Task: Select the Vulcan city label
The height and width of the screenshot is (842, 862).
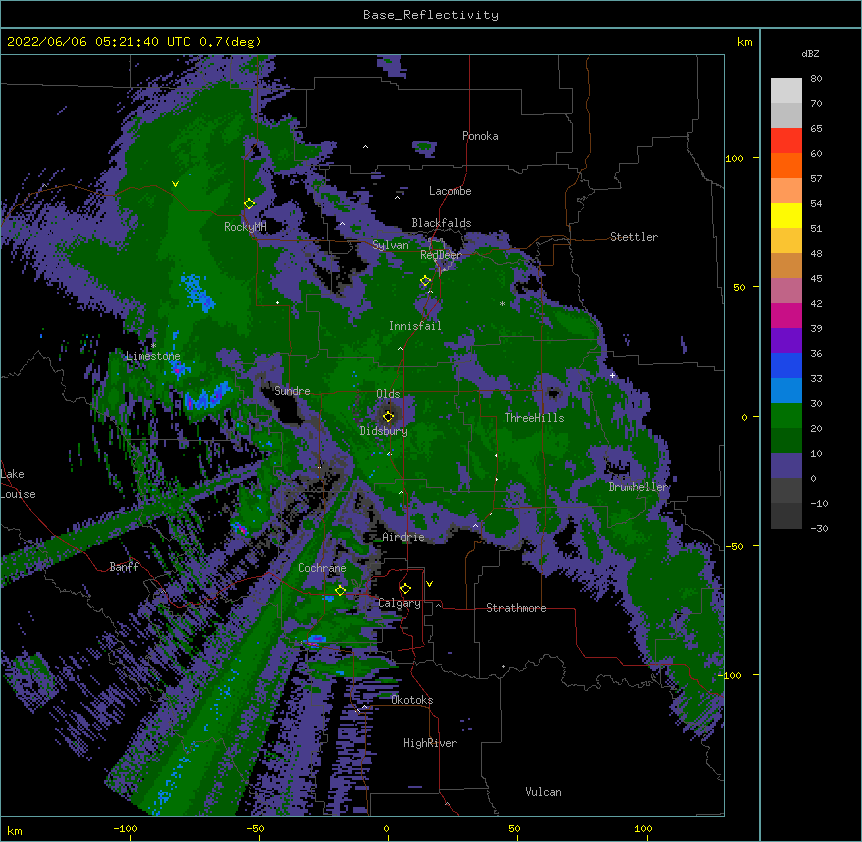Action: point(543,792)
